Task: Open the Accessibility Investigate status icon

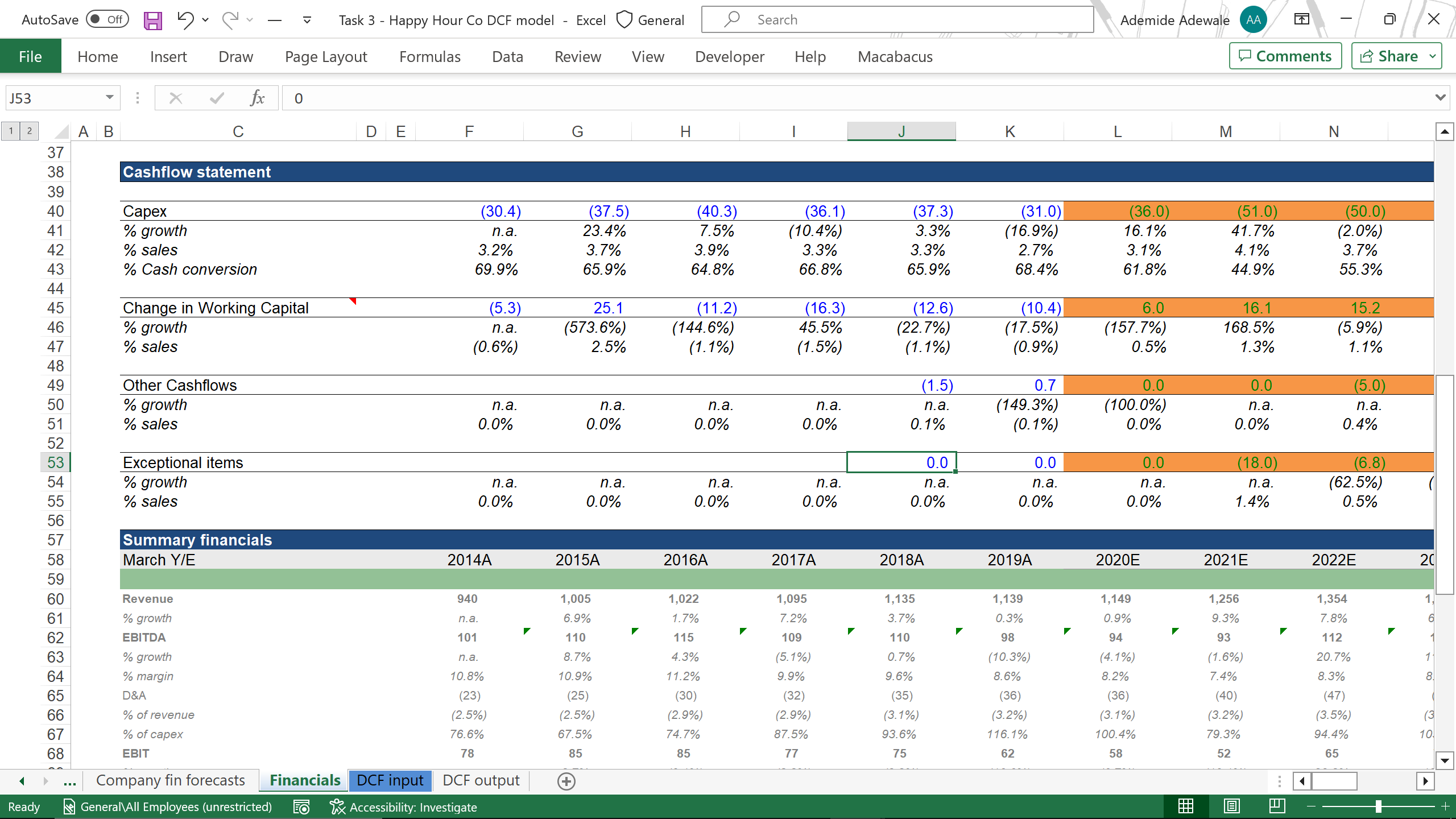Action: 403,806
